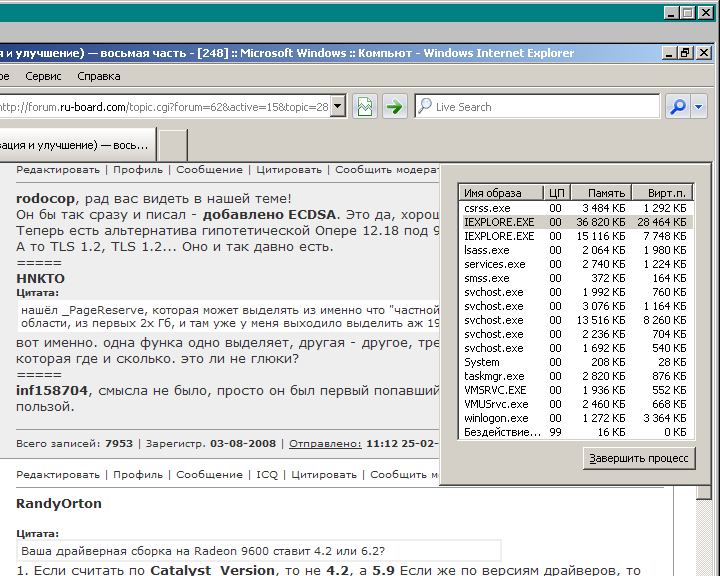Select the services.exe process
This screenshot has width=720, height=576.
(x=576, y=264)
